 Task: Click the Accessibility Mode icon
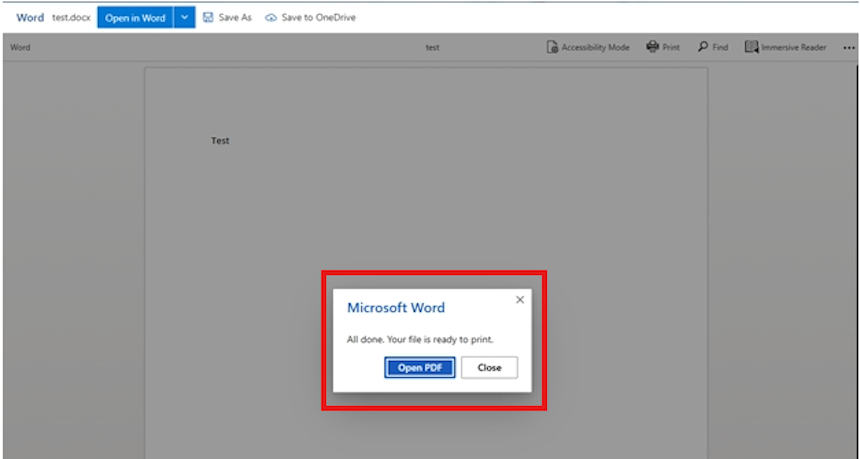pyautogui.click(x=552, y=47)
